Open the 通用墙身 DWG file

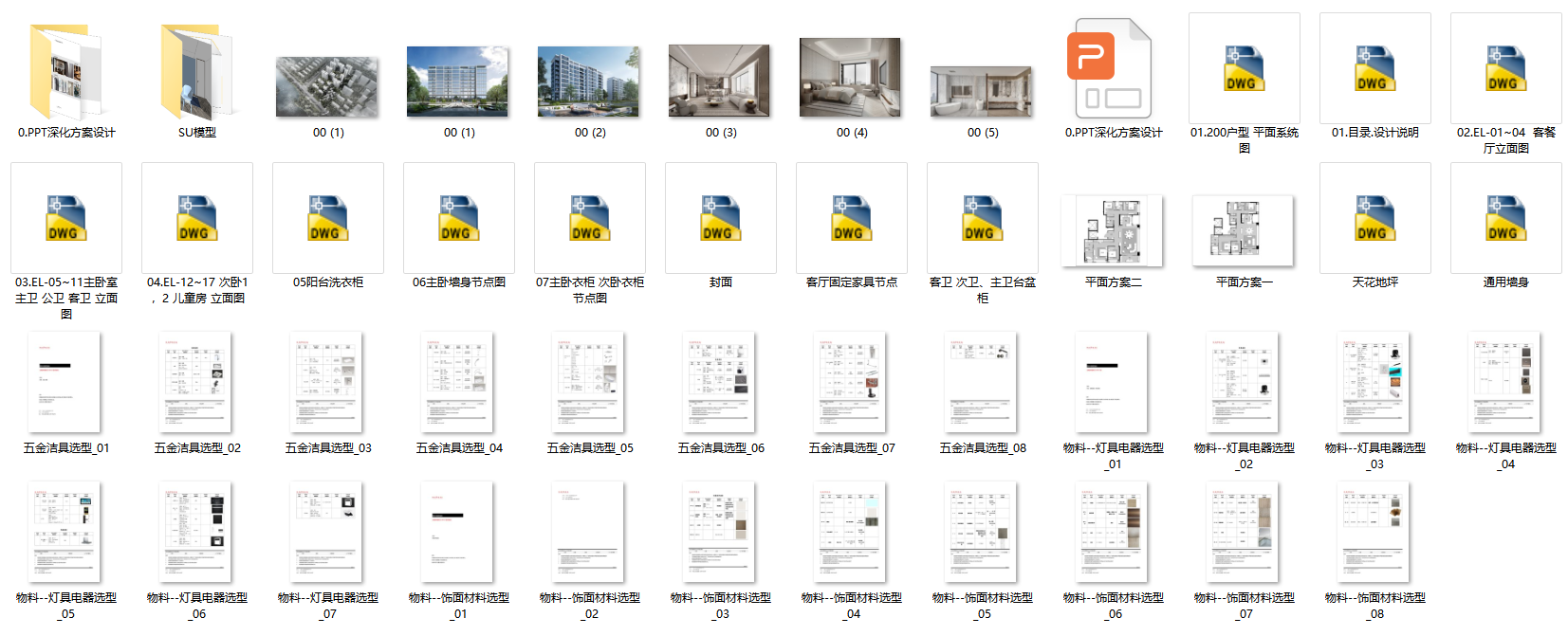(x=1505, y=218)
